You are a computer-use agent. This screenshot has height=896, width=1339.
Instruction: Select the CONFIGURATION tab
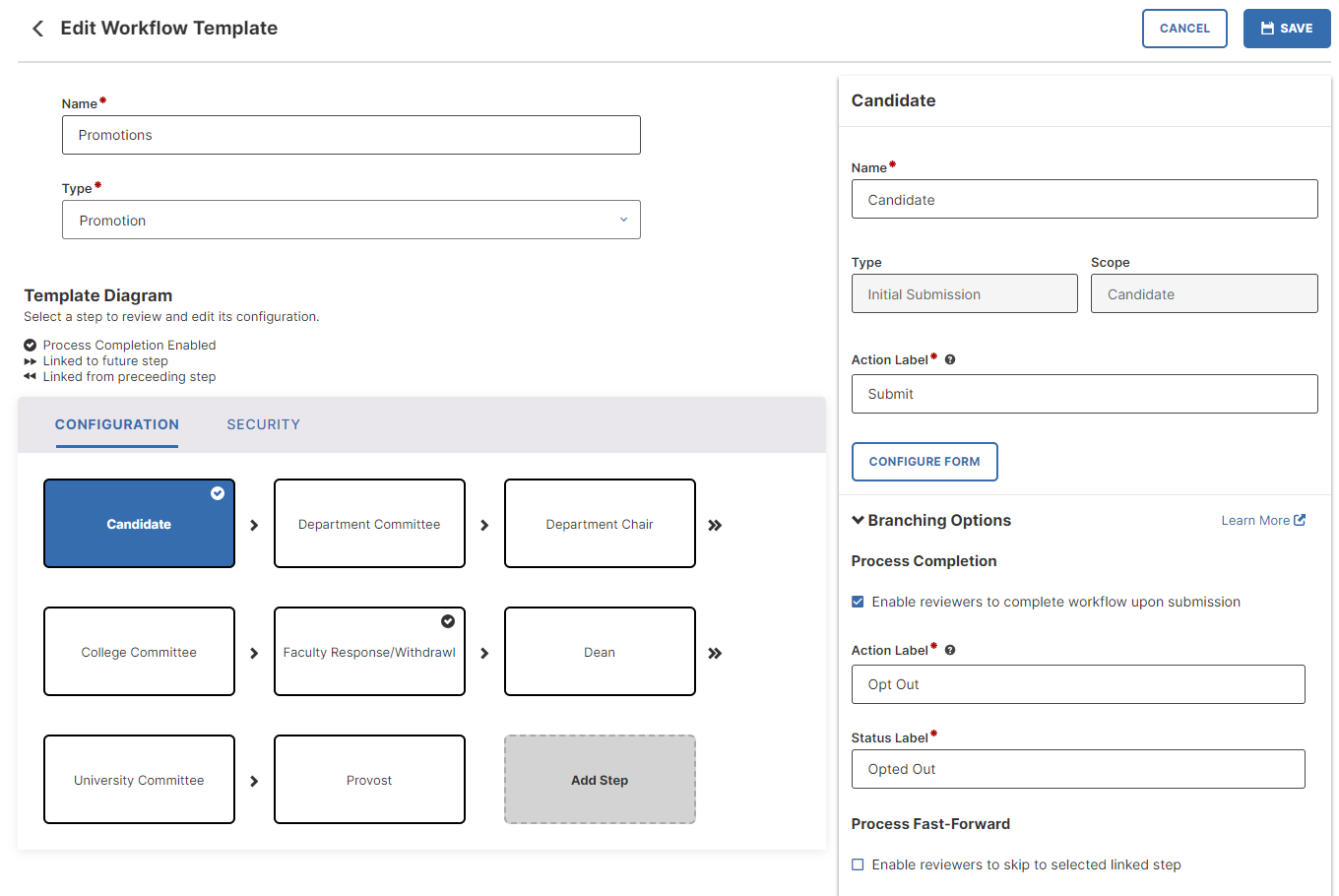pyautogui.click(x=116, y=424)
